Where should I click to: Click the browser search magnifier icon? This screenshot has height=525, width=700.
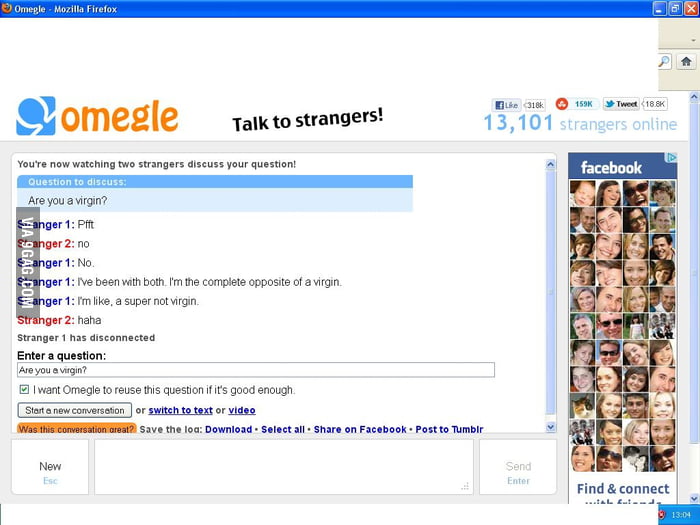(665, 61)
